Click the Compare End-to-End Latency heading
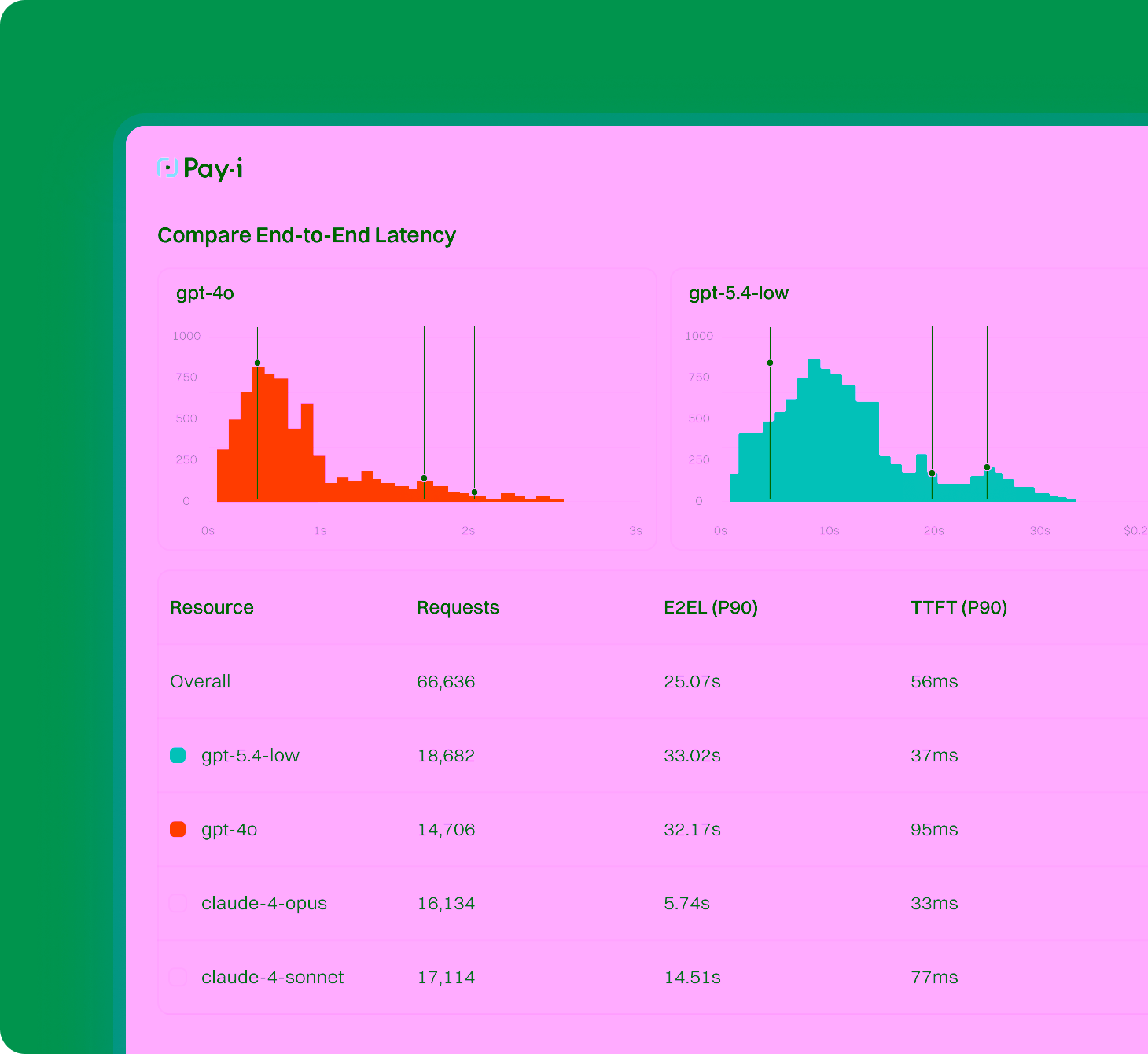1148x1054 pixels. point(307,235)
